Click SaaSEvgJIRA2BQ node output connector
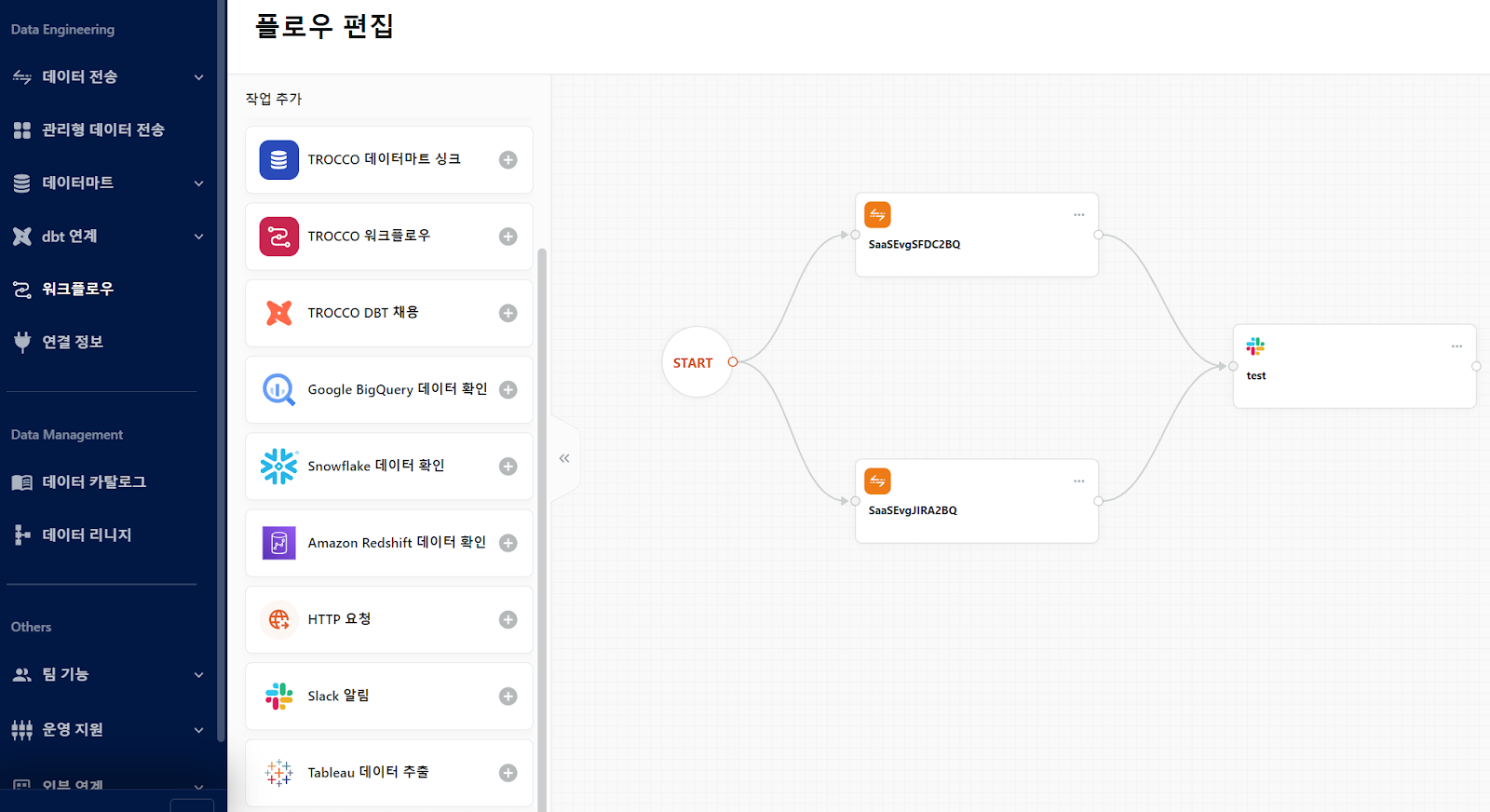1490x812 pixels. pos(1099,501)
